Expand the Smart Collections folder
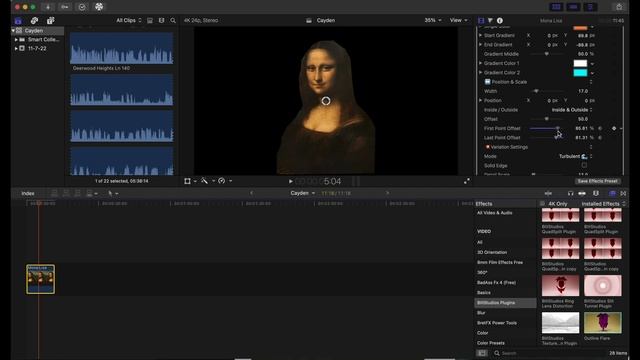The height and width of the screenshot is (360, 640). tap(16, 40)
